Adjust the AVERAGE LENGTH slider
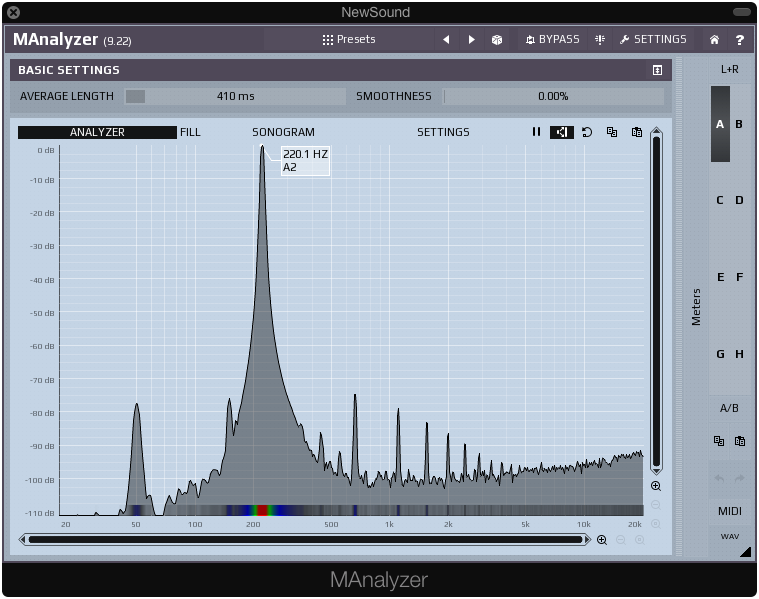 coord(235,96)
